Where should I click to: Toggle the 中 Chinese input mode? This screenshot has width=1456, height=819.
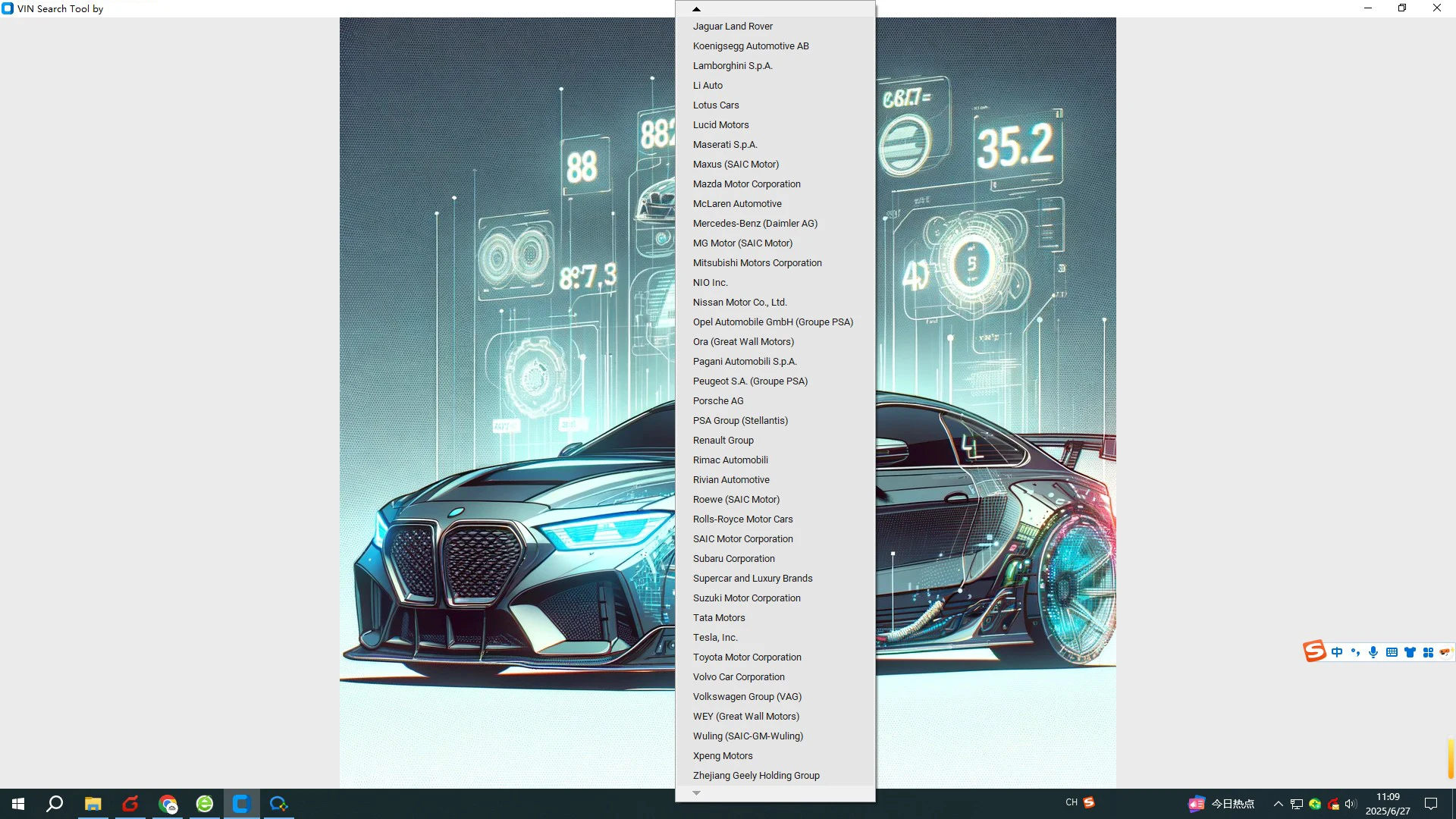pos(1337,652)
